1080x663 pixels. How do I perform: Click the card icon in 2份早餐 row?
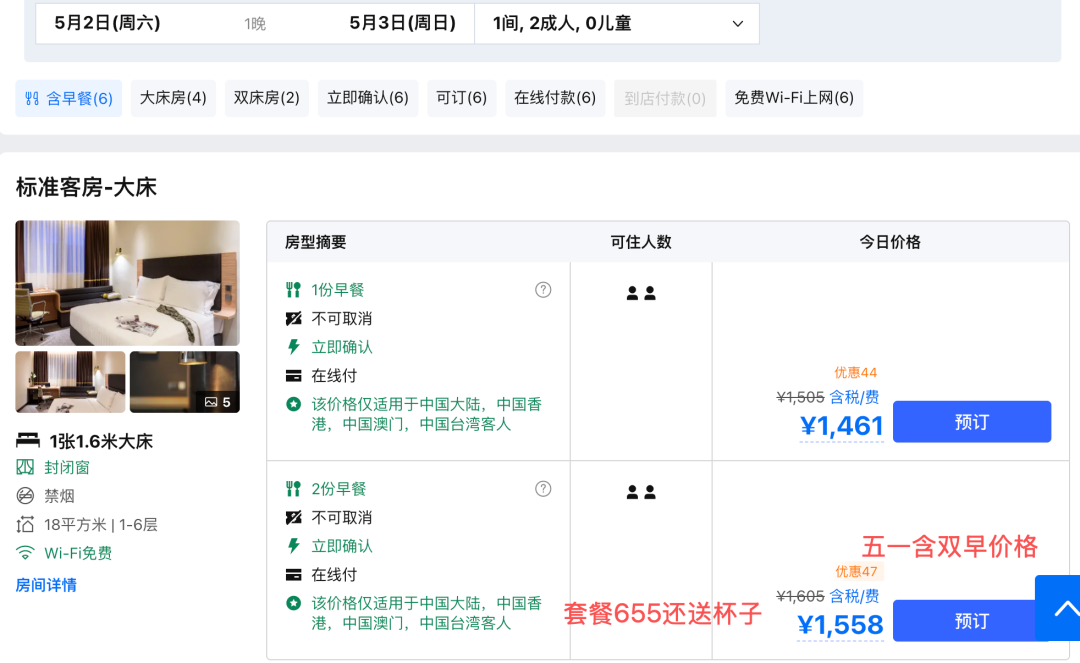click(x=293, y=575)
